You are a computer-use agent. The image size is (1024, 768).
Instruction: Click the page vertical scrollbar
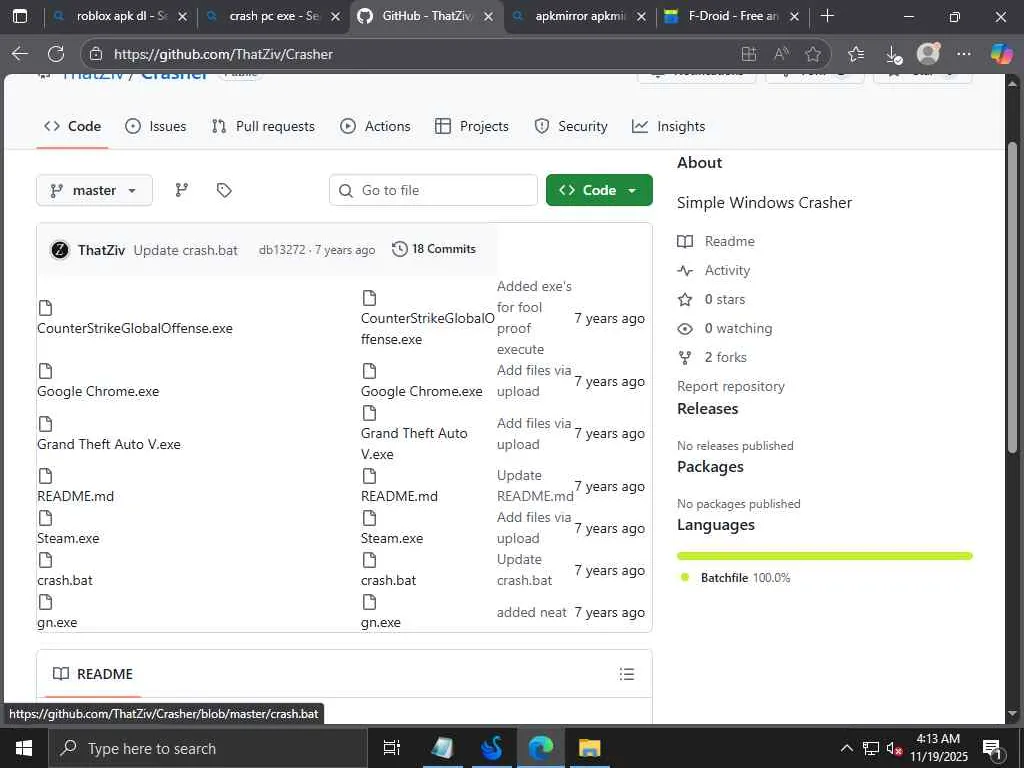click(x=1012, y=298)
